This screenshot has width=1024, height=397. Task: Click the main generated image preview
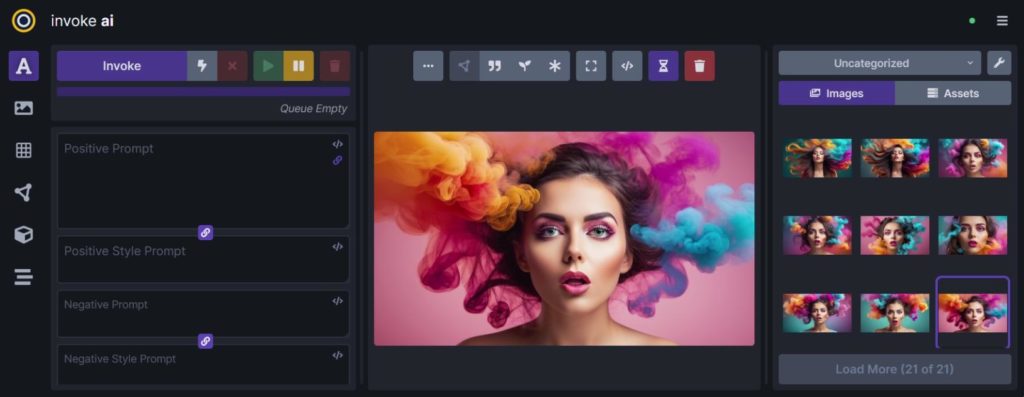coord(564,239)
